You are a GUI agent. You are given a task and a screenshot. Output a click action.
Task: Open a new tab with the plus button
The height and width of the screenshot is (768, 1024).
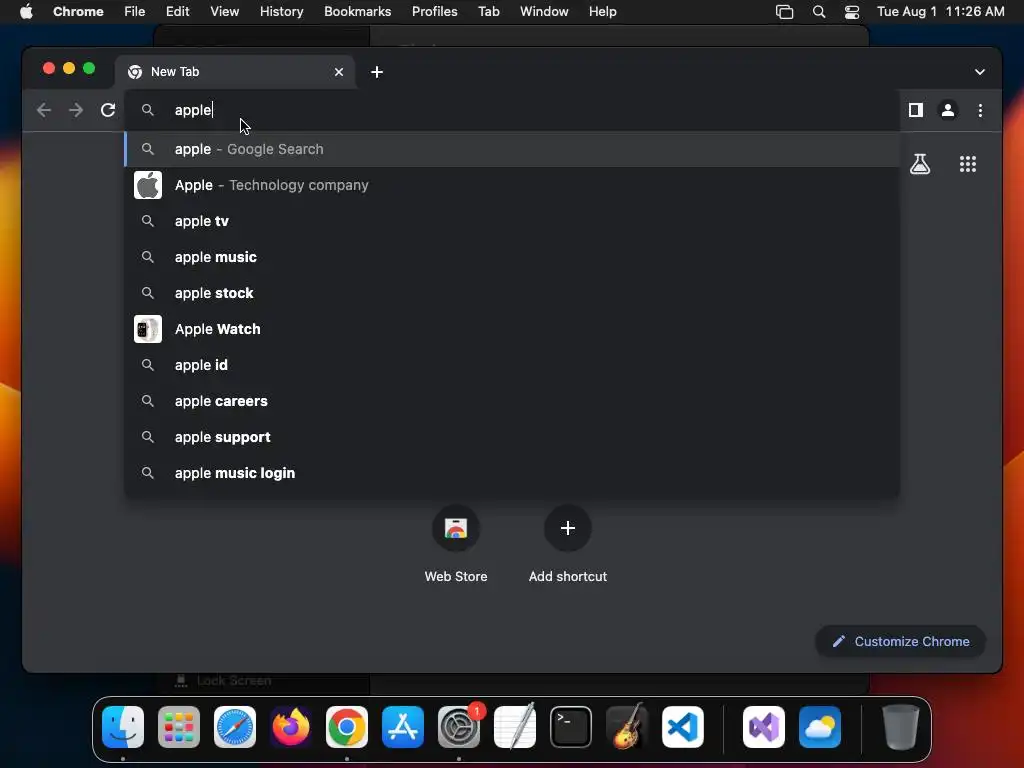tap(377, 72)
